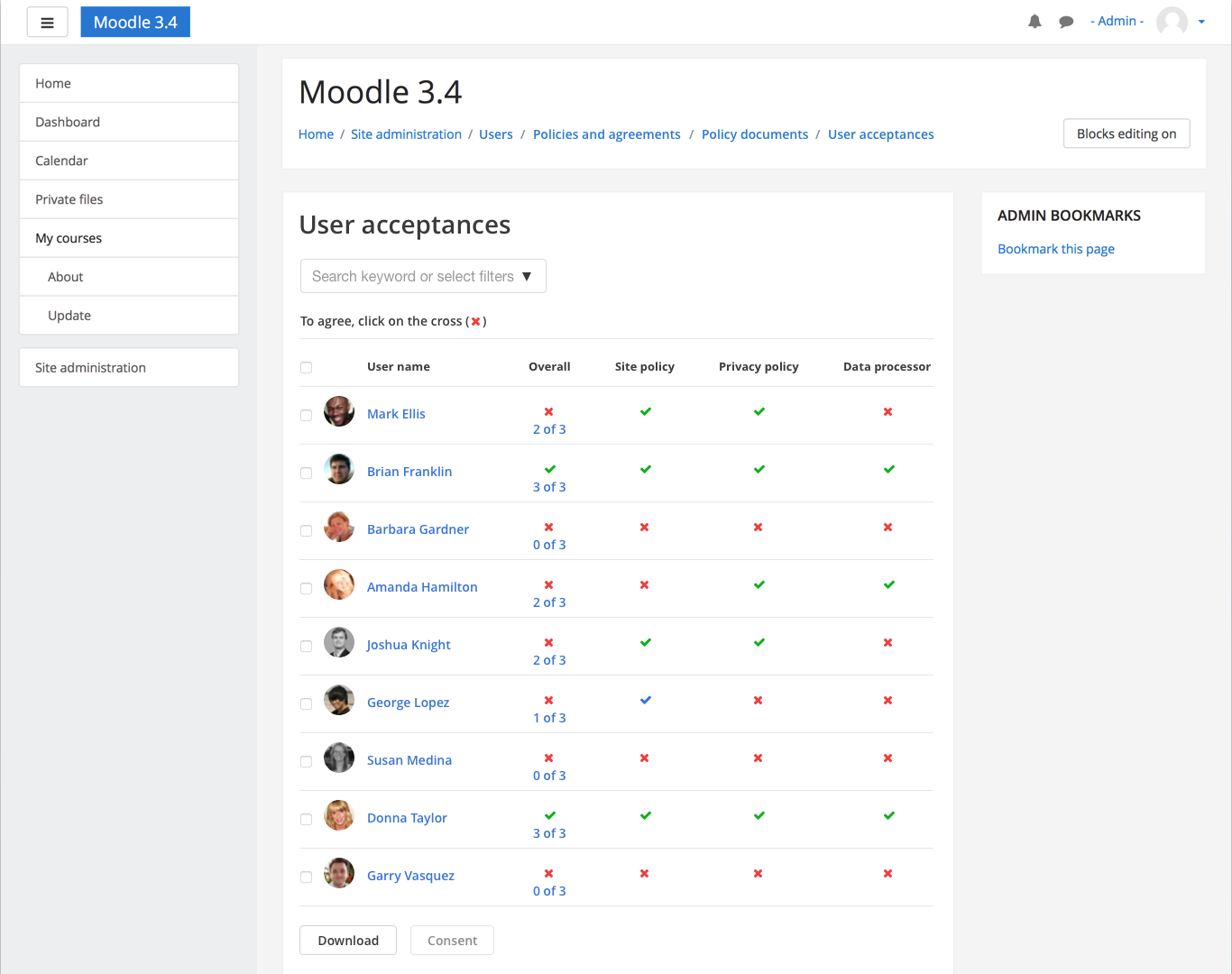Click George Lopez data processor red cross
1232x974 pixels.
click(888, 701)
